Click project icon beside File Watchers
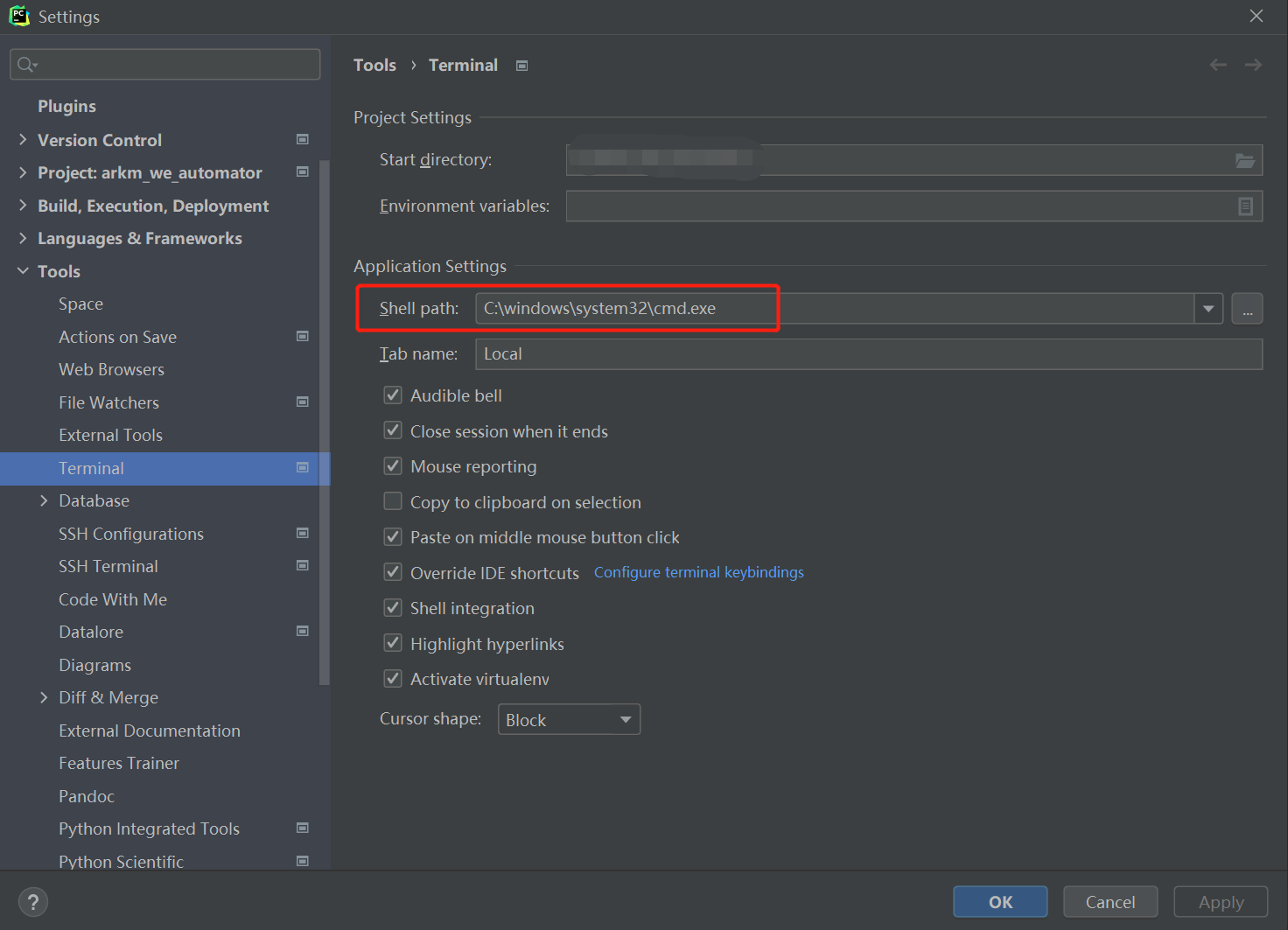This screenshot has height=930, width=1288. tap(303, 402)
